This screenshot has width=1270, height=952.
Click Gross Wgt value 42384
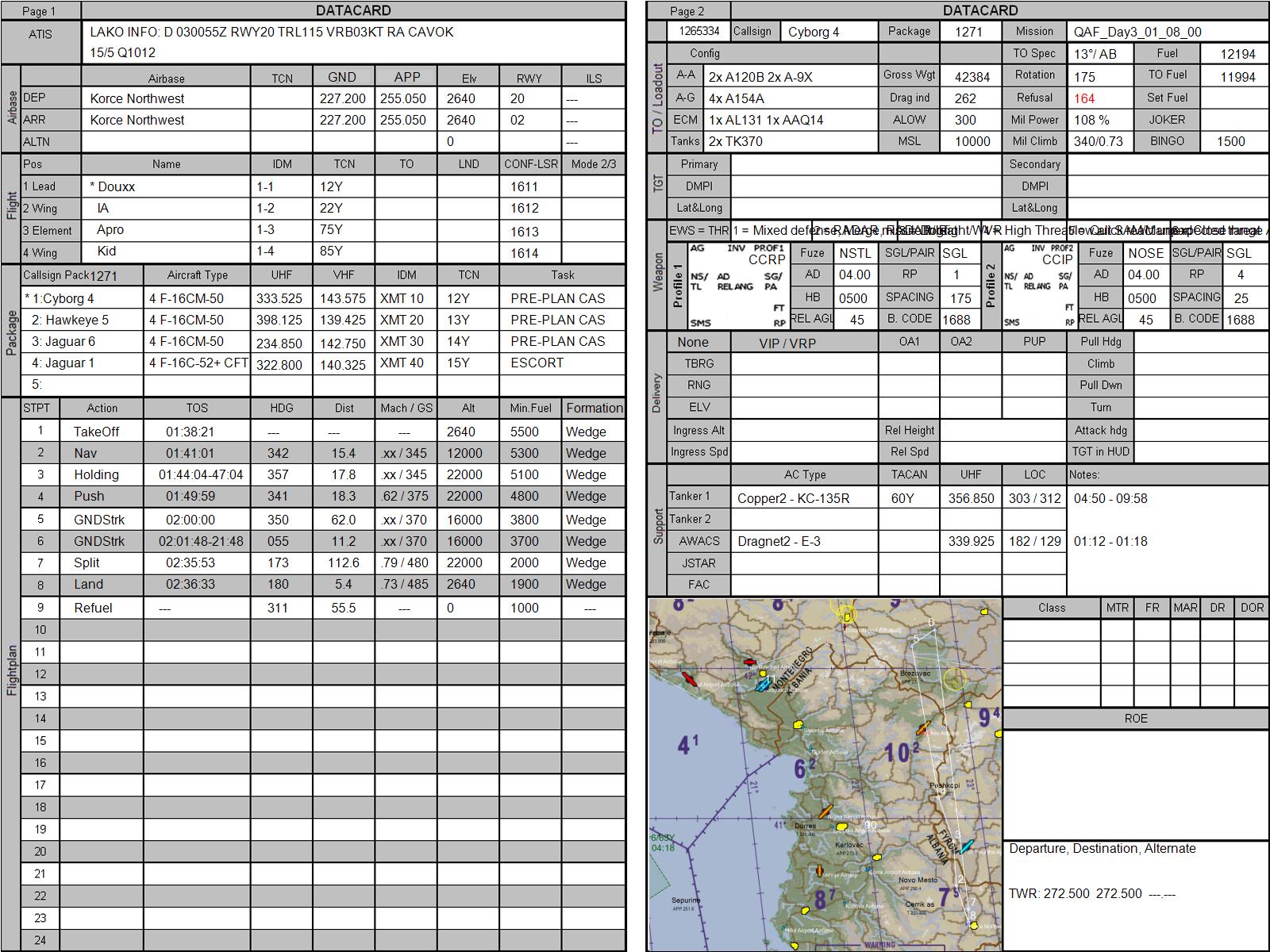click(x=972, y=78)
